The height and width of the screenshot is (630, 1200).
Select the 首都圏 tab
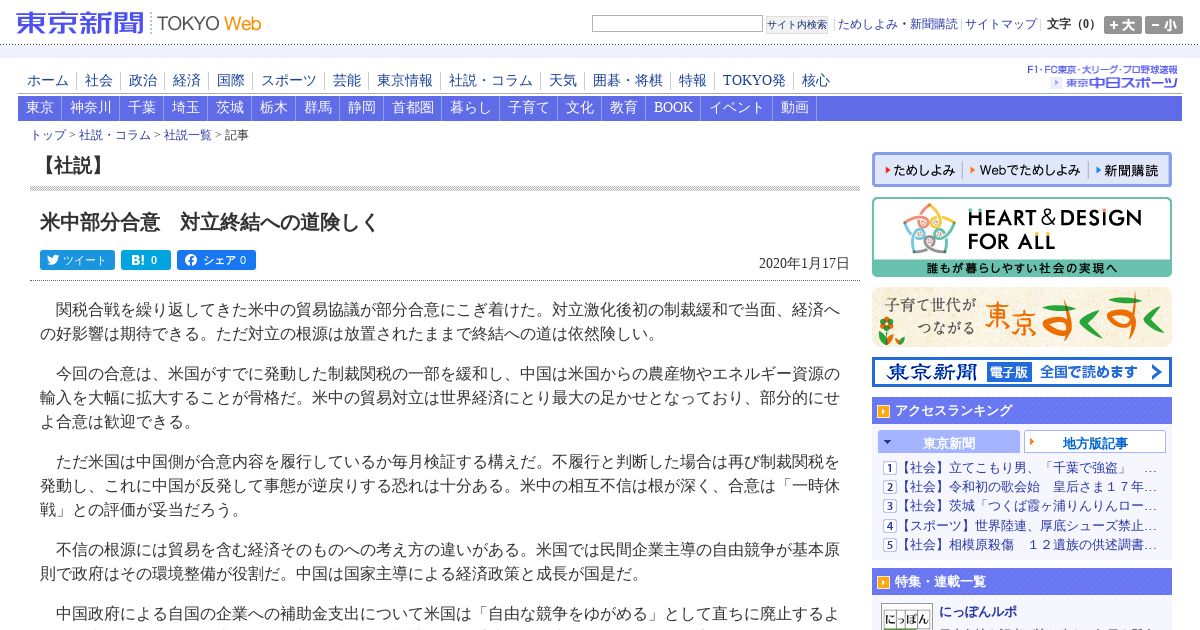click(413, 108)
